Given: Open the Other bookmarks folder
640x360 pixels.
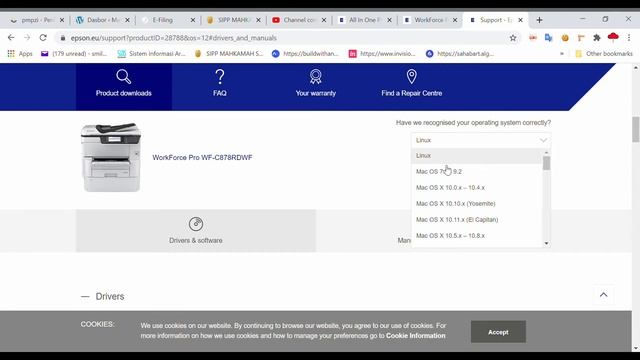Looking at the screenshot, I should [604, 53].
